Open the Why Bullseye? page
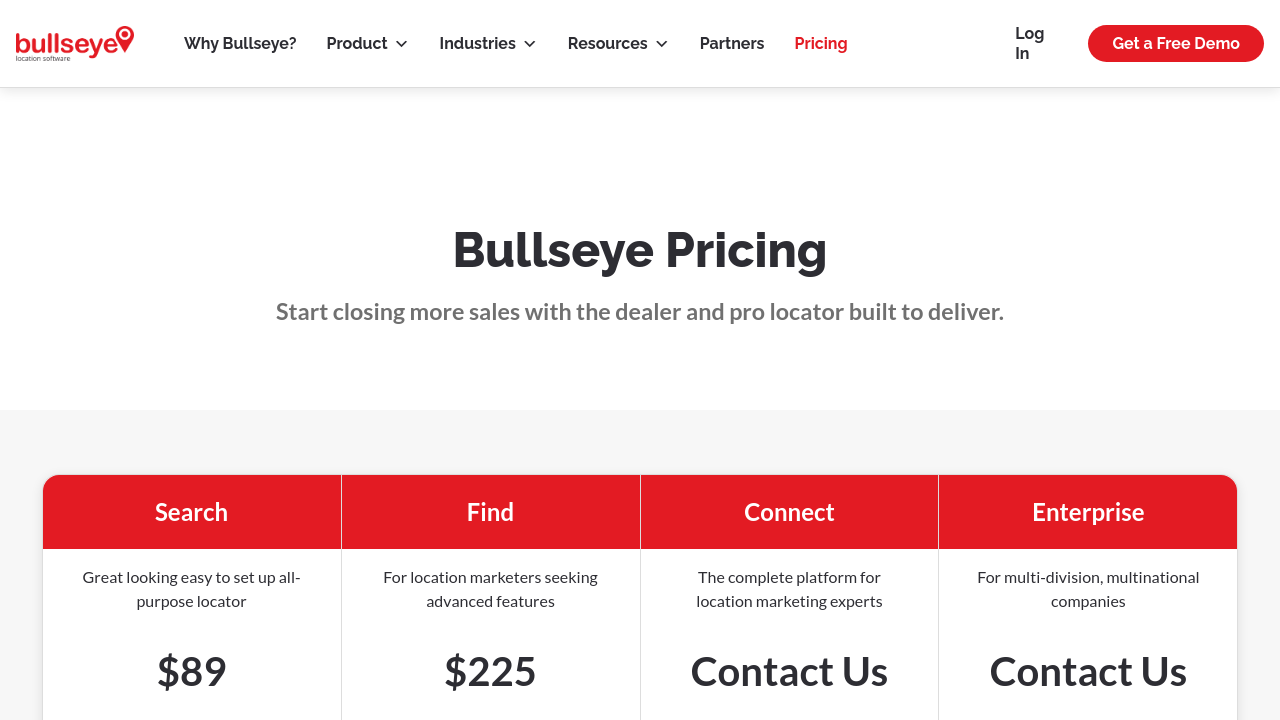This screenshot has height=720, width=1280. point(240,44)
